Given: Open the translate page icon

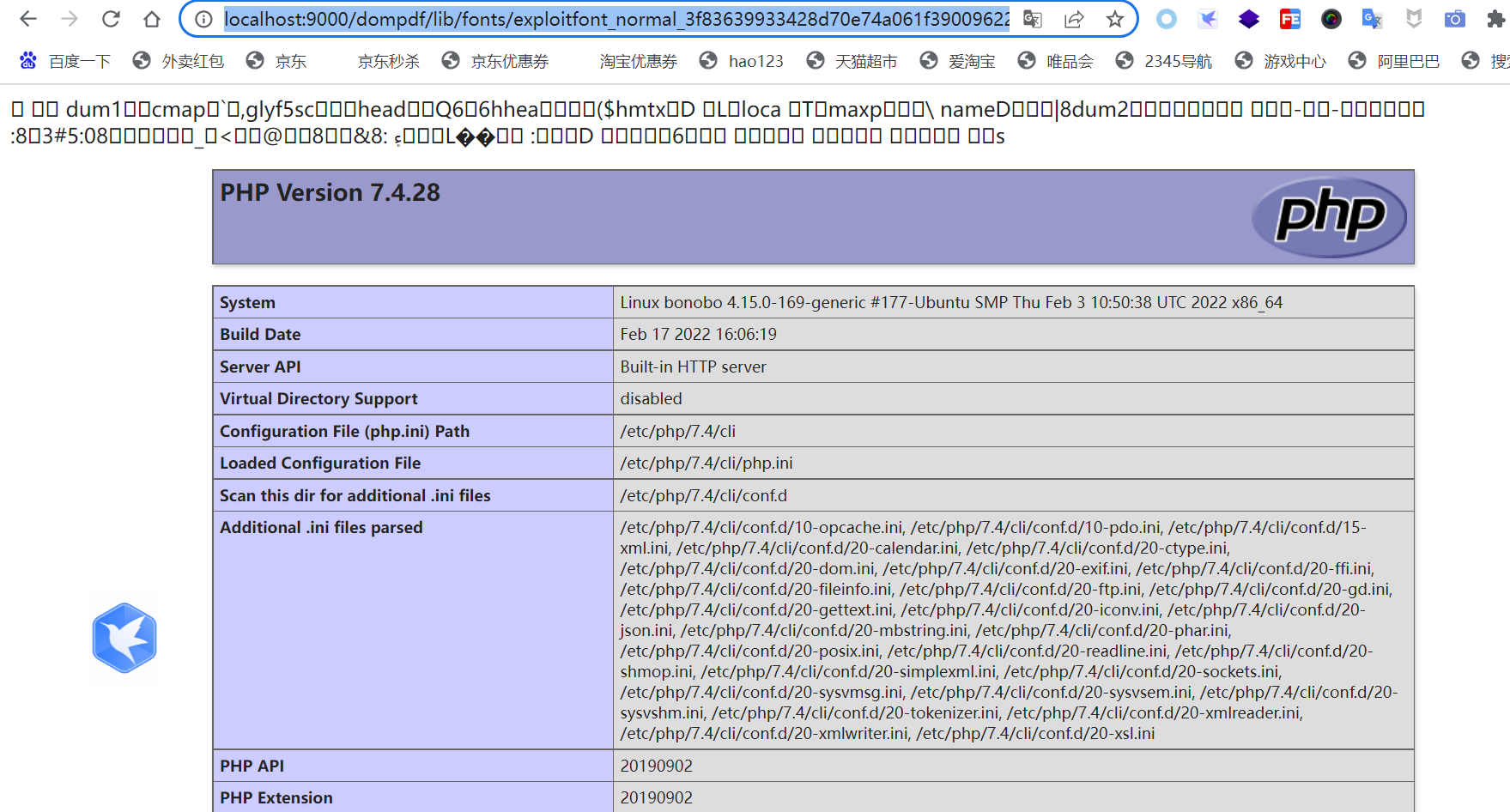Looking at the screenshot, I should coord(1033,19).
